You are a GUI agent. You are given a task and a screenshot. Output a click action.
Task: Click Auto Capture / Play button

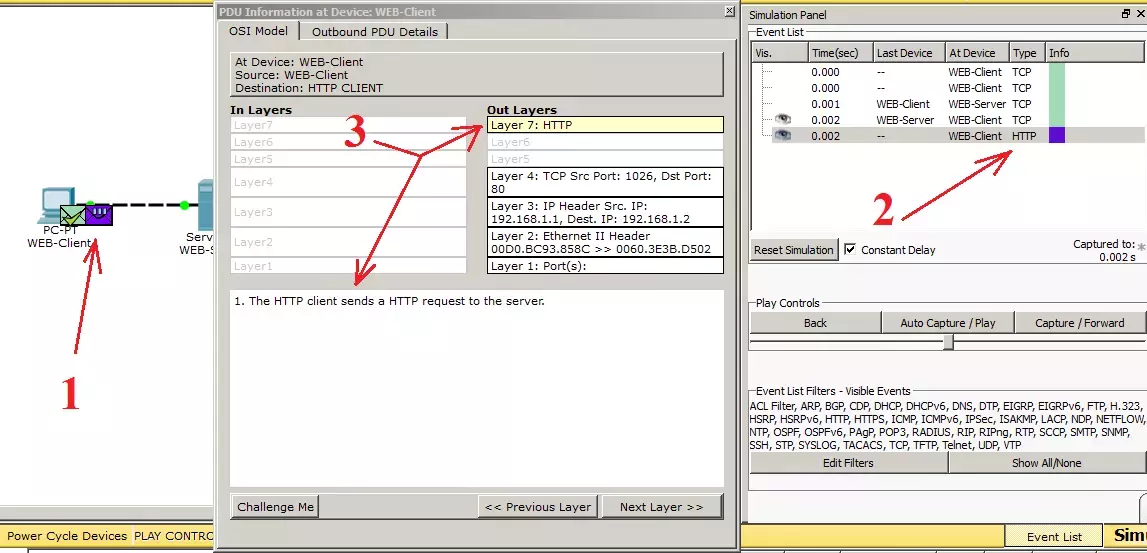coord(947,323)
